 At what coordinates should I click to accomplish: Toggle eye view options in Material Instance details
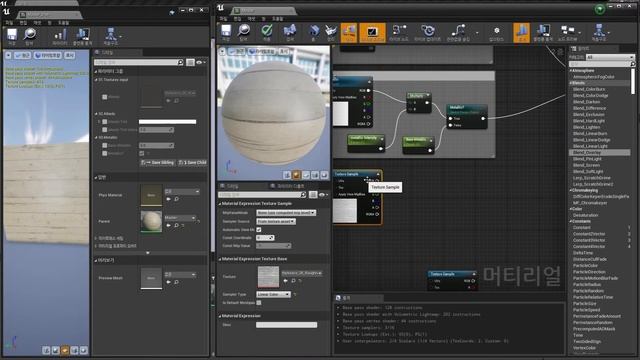click(x=201, y=62)
